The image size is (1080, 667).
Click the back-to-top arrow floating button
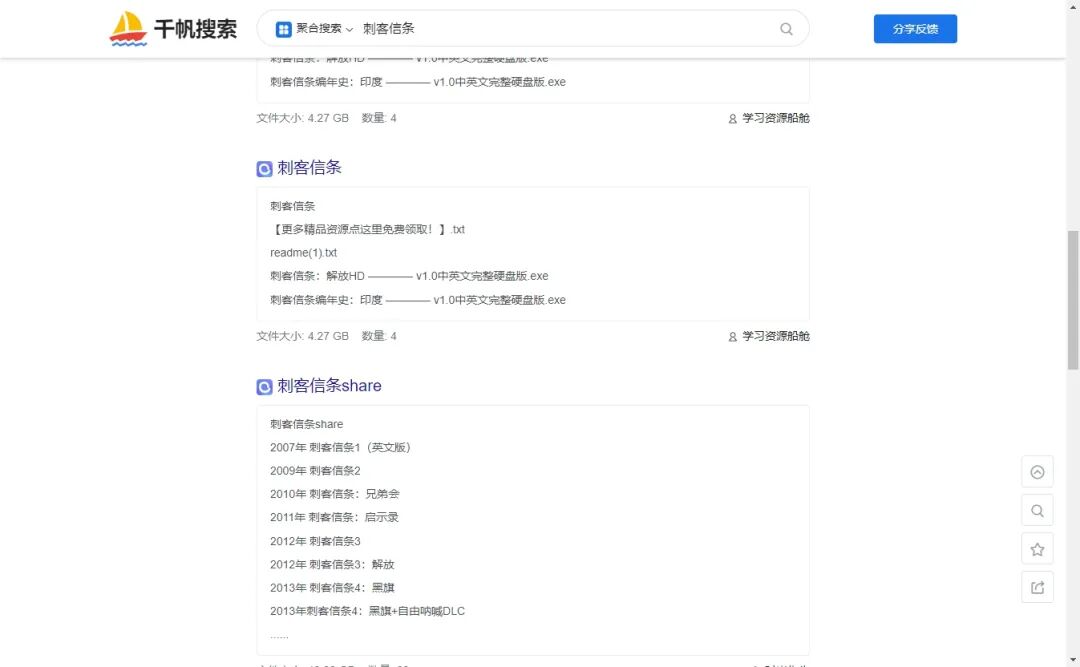[x=1037, y=472]
